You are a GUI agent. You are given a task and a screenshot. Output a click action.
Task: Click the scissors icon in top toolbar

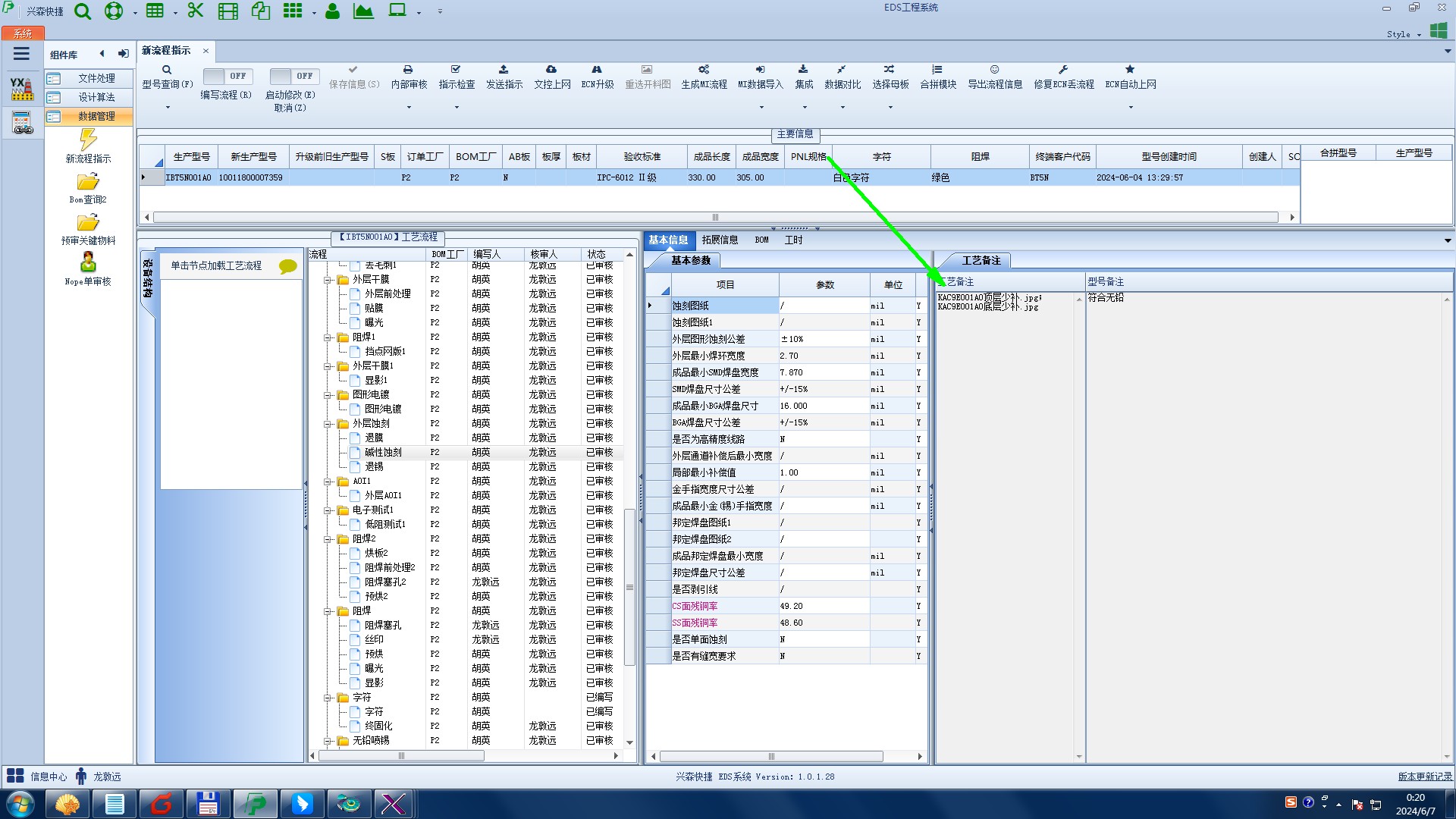(x=196, y=11)
